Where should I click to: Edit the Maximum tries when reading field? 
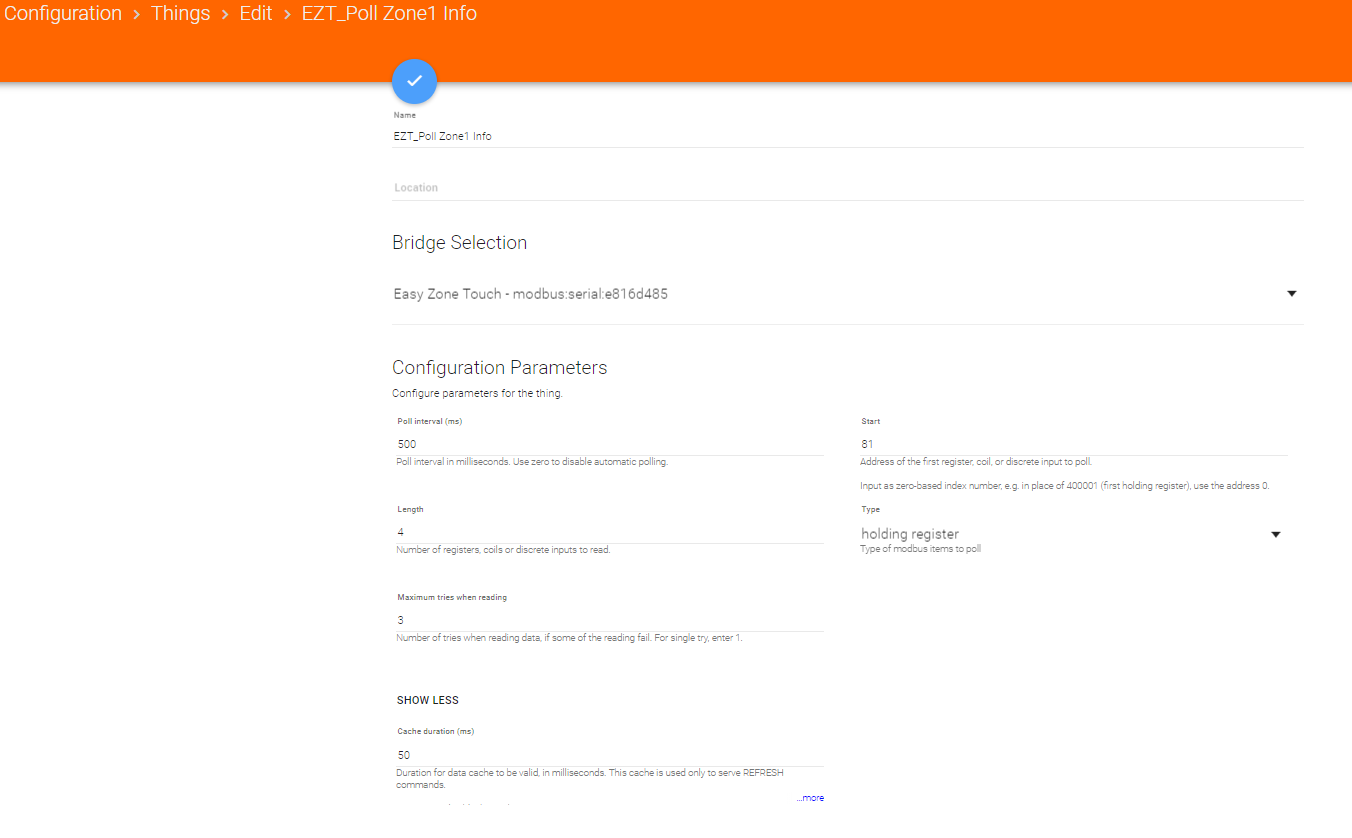point(609,620)
